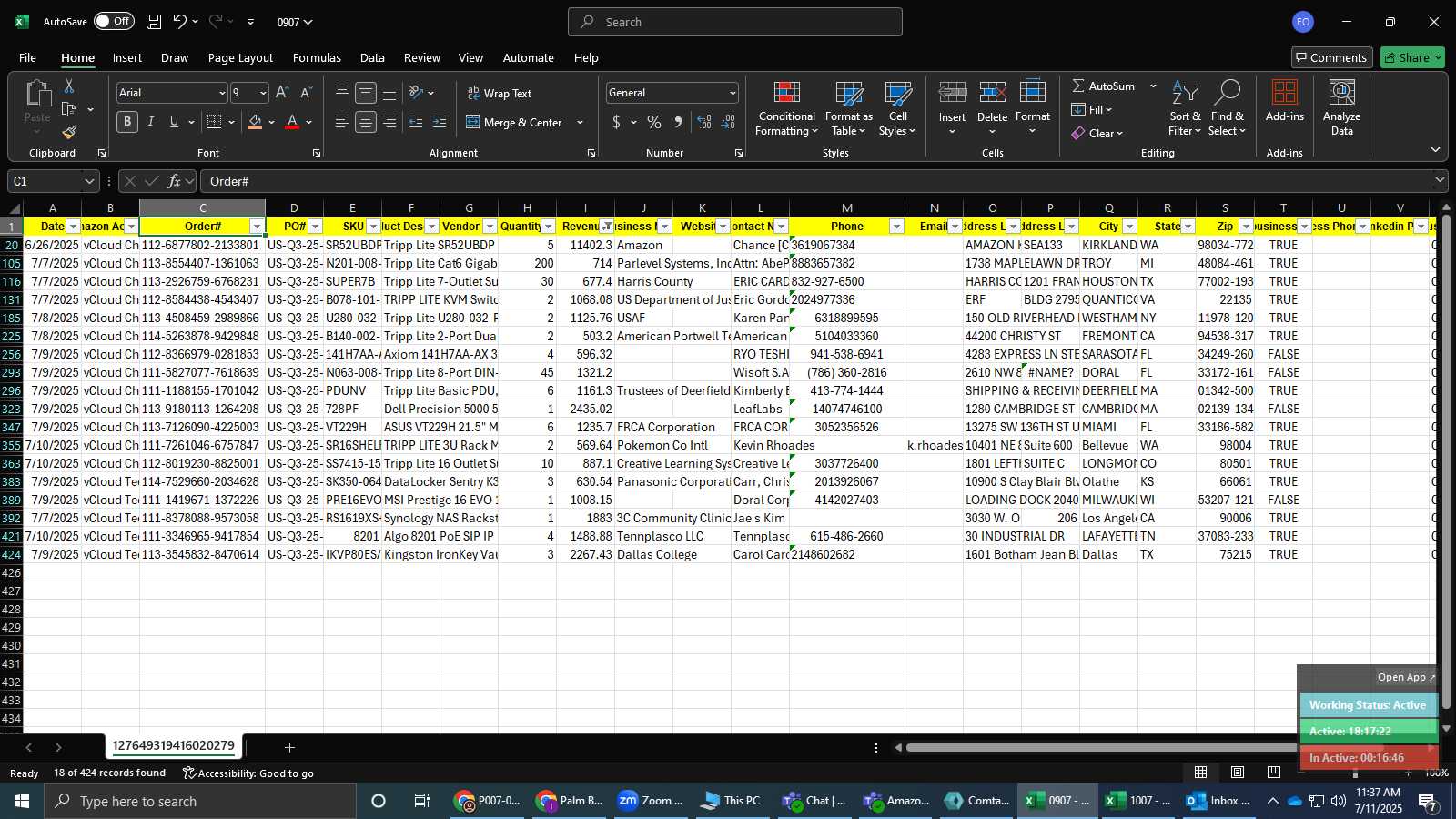Click the Save icon in title bar
The image size is (1456, 819).
154,22
